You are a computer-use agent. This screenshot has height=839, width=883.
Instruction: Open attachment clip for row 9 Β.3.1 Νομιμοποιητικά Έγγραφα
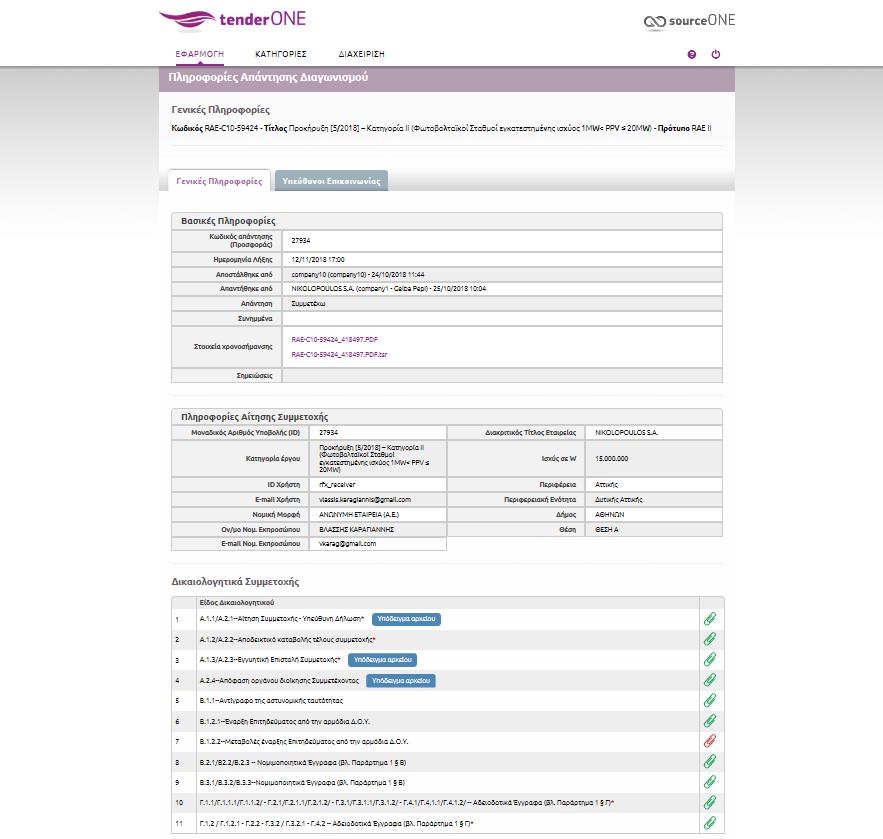[x=710, y=782]
